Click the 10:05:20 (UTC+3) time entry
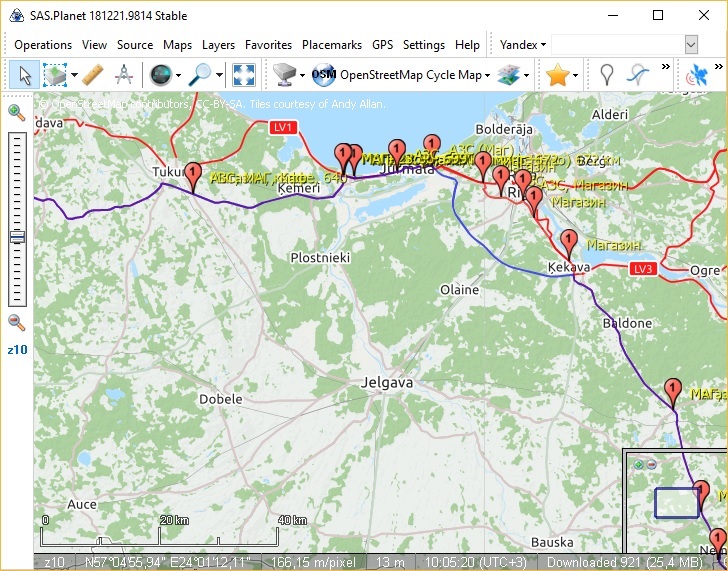Screen dimensions: 728x571 (475, 562)
